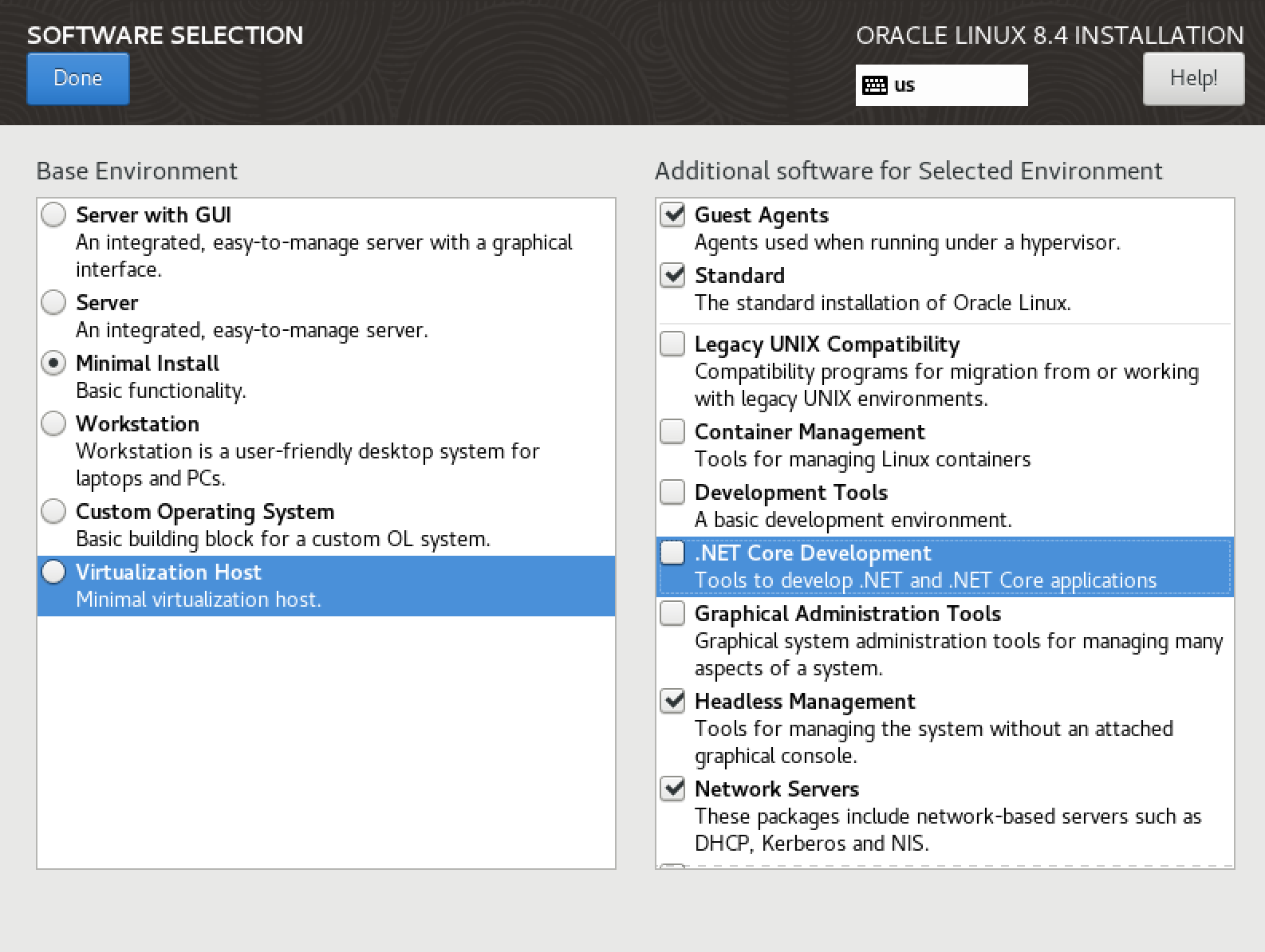Viewport: 1265px width, 952px height.
Task: Open the Help! button
Action: [1193, 79]
